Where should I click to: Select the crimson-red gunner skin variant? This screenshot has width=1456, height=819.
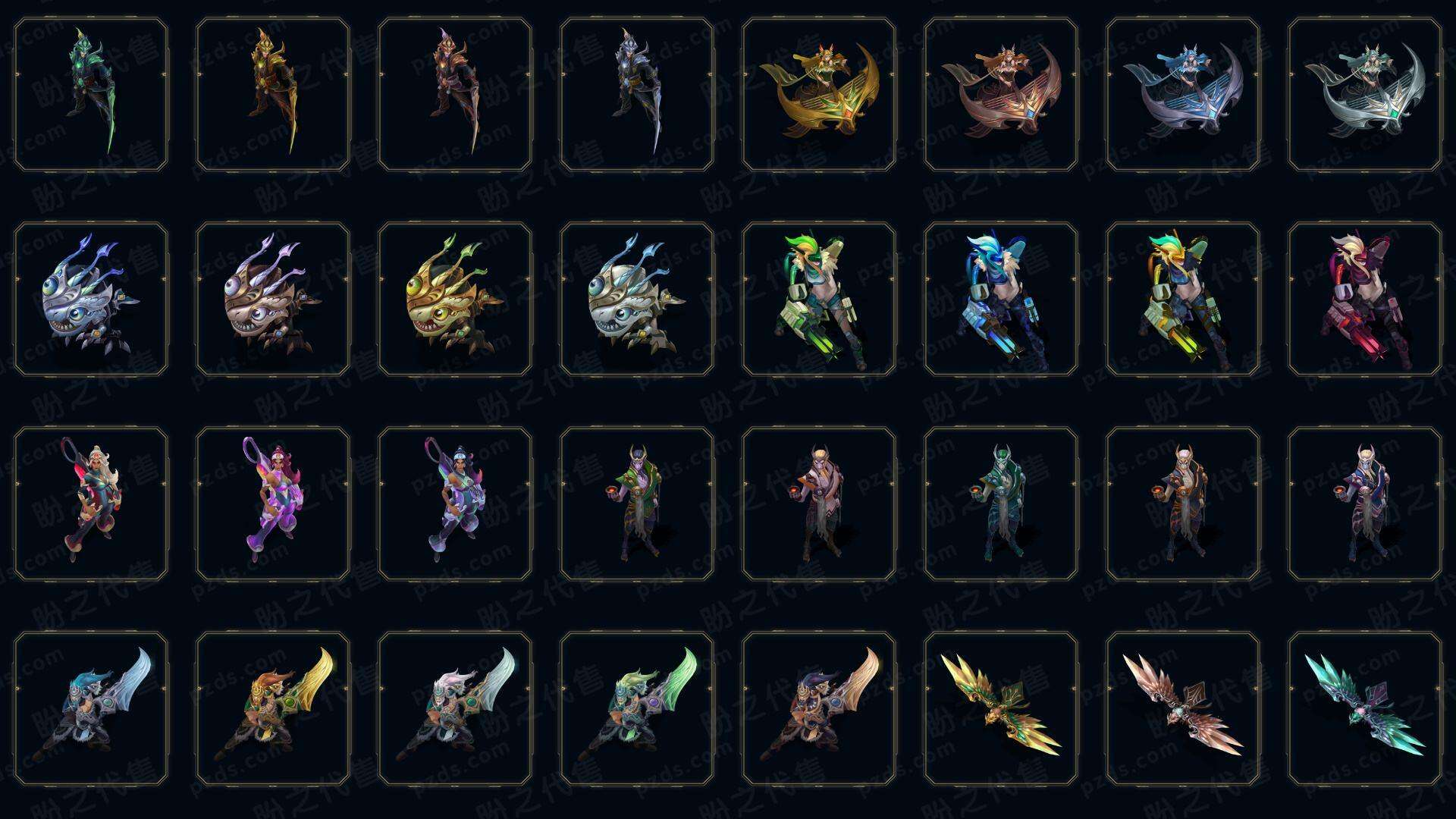1365,299
